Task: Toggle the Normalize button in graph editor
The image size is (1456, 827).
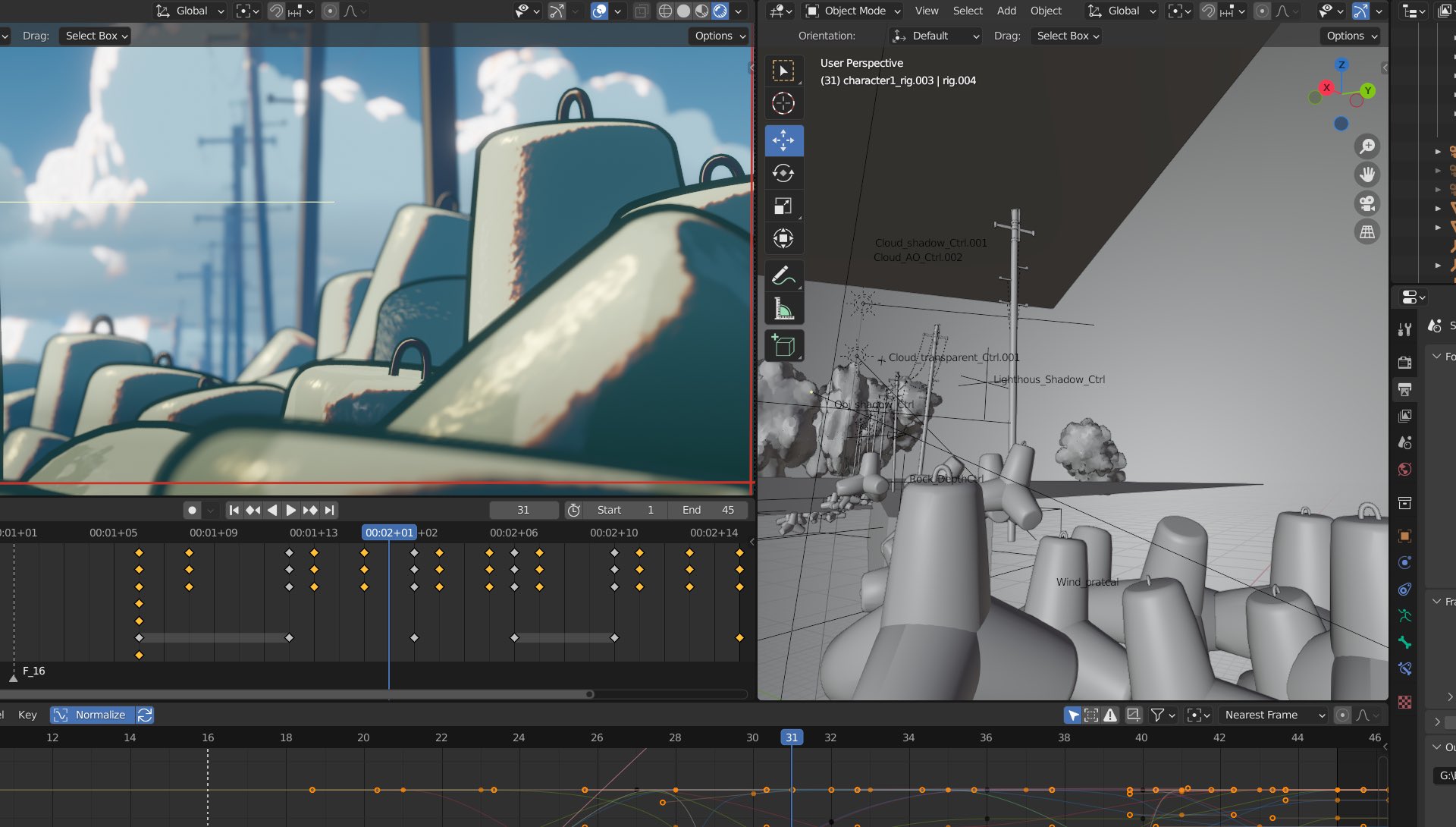Action: point(93,715)
